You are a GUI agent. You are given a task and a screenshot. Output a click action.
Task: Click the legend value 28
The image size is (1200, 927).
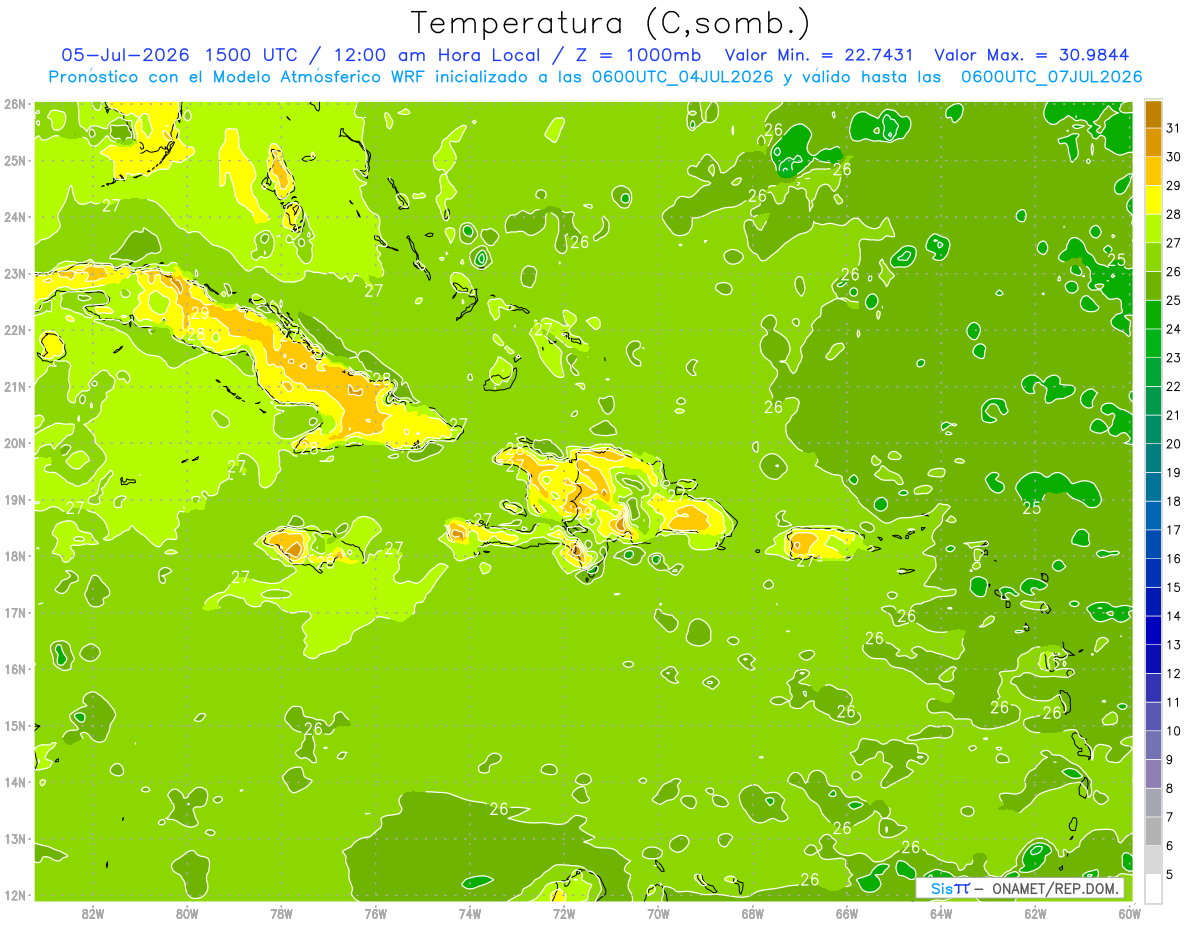[x=1174, y=214]
